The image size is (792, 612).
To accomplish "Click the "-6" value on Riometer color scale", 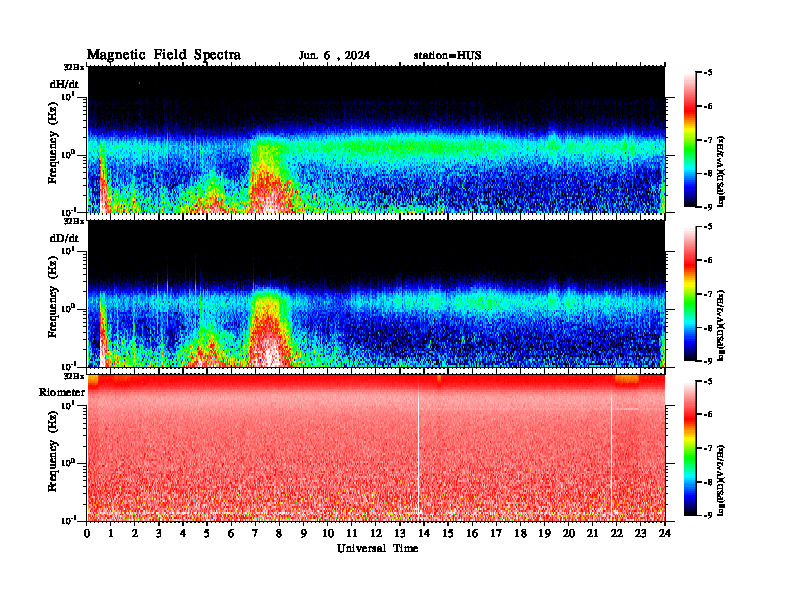I will click(708, 414).
